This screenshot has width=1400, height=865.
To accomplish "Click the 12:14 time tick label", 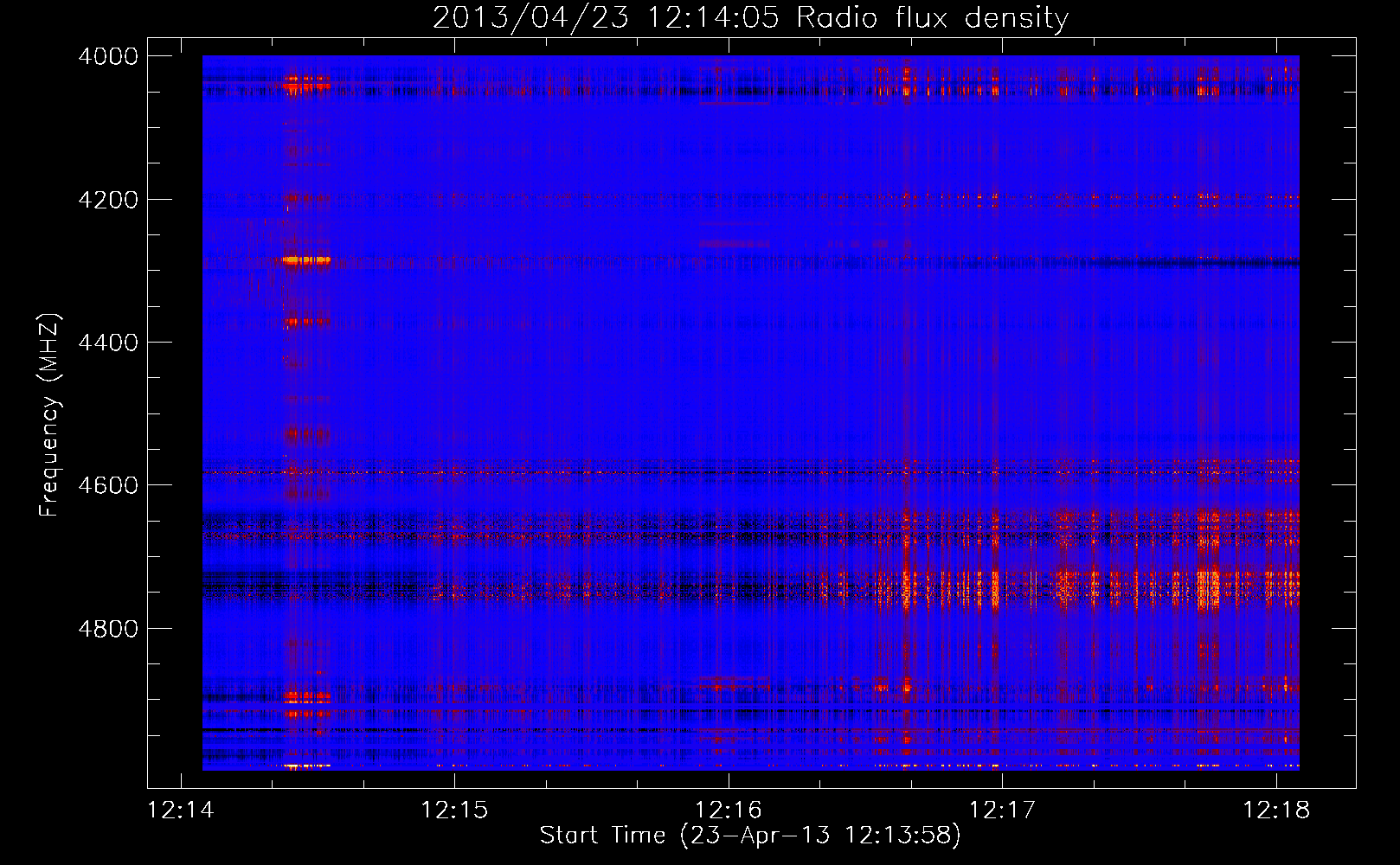I will coord(181,811).
